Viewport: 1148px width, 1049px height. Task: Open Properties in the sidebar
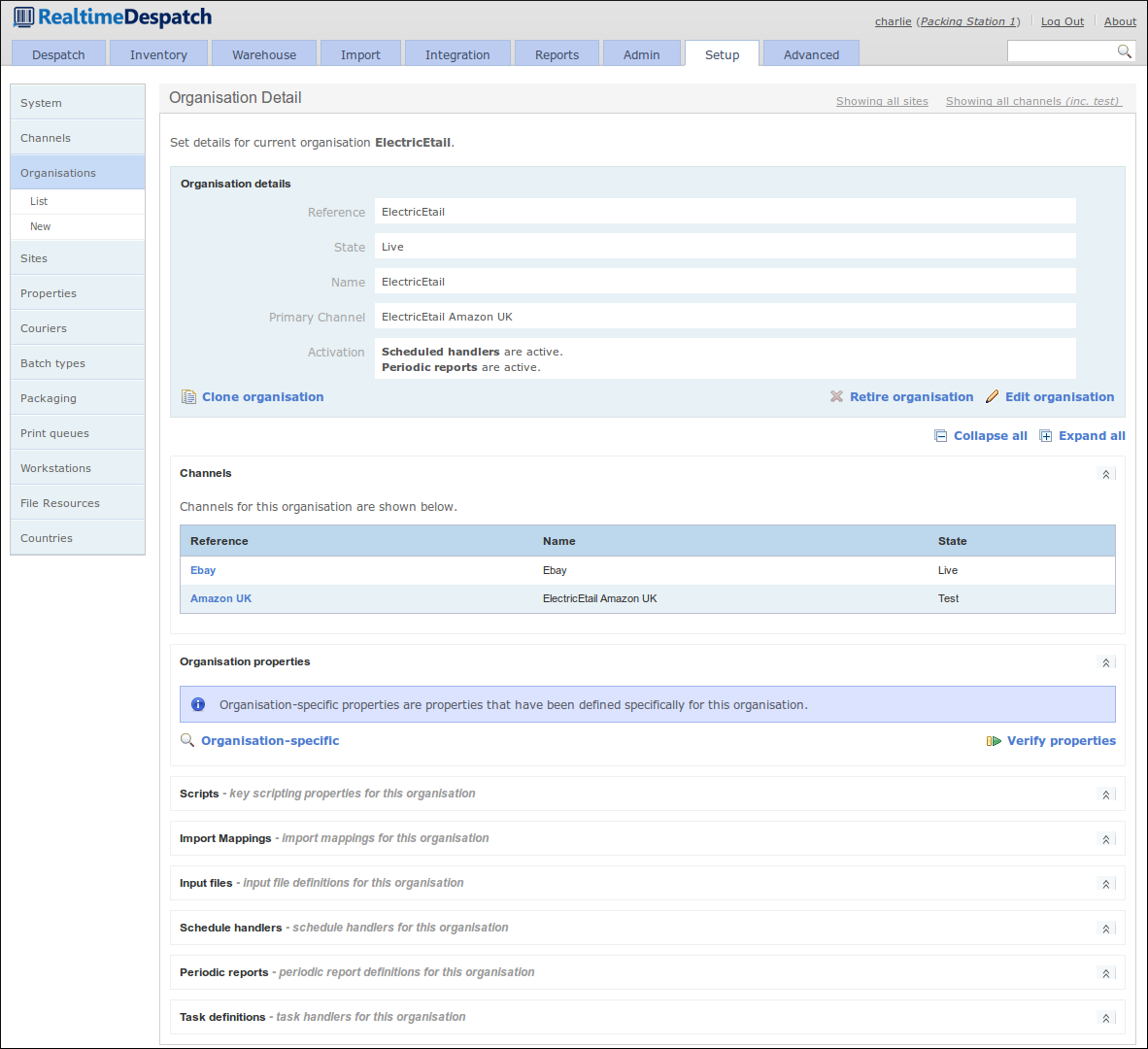78,293
